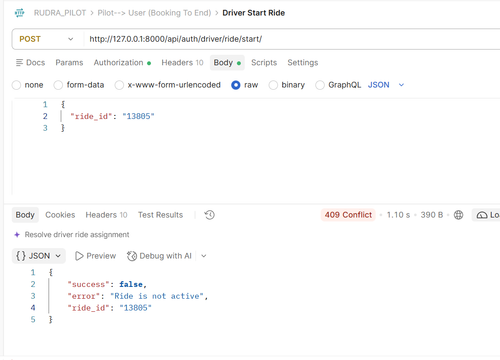Click the "Ride is not active" error text
The image size is (500, 360).
pos(157,296)
